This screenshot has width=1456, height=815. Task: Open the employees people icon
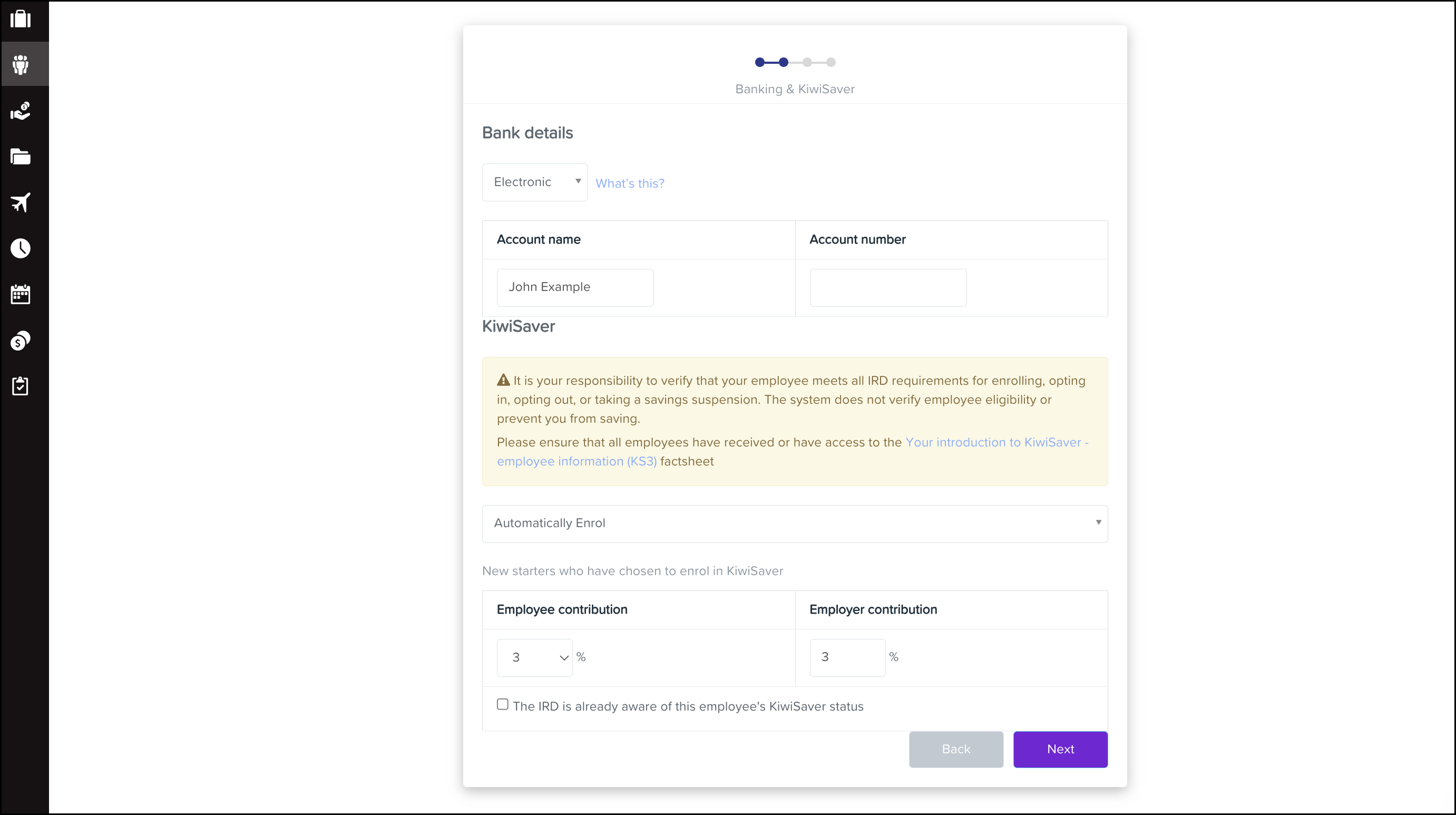(21, 64)
